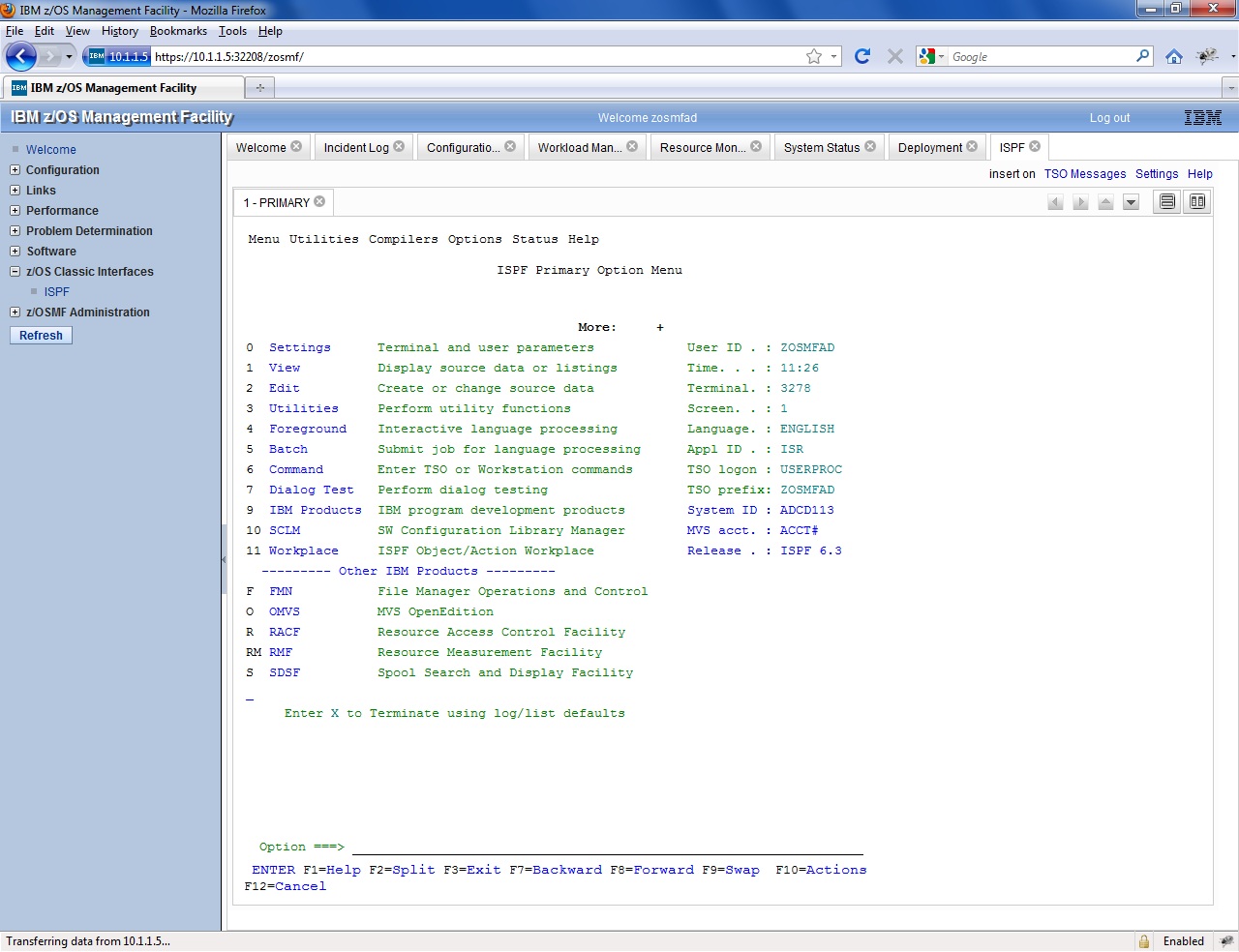Switch to single screen layout icon
This screenshot has height=952, width=1239.
[x=1167, y=201]
